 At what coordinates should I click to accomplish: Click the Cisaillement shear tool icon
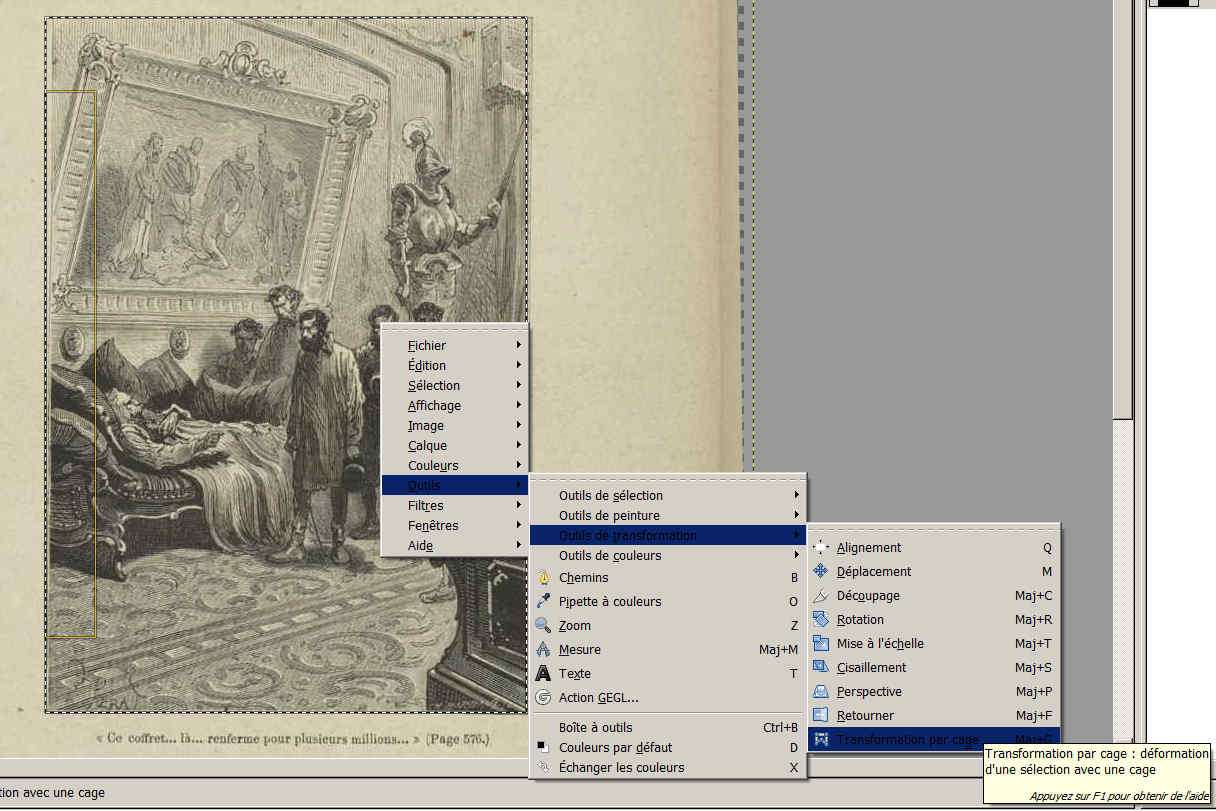pyautogui.click(x=821, y=668)
